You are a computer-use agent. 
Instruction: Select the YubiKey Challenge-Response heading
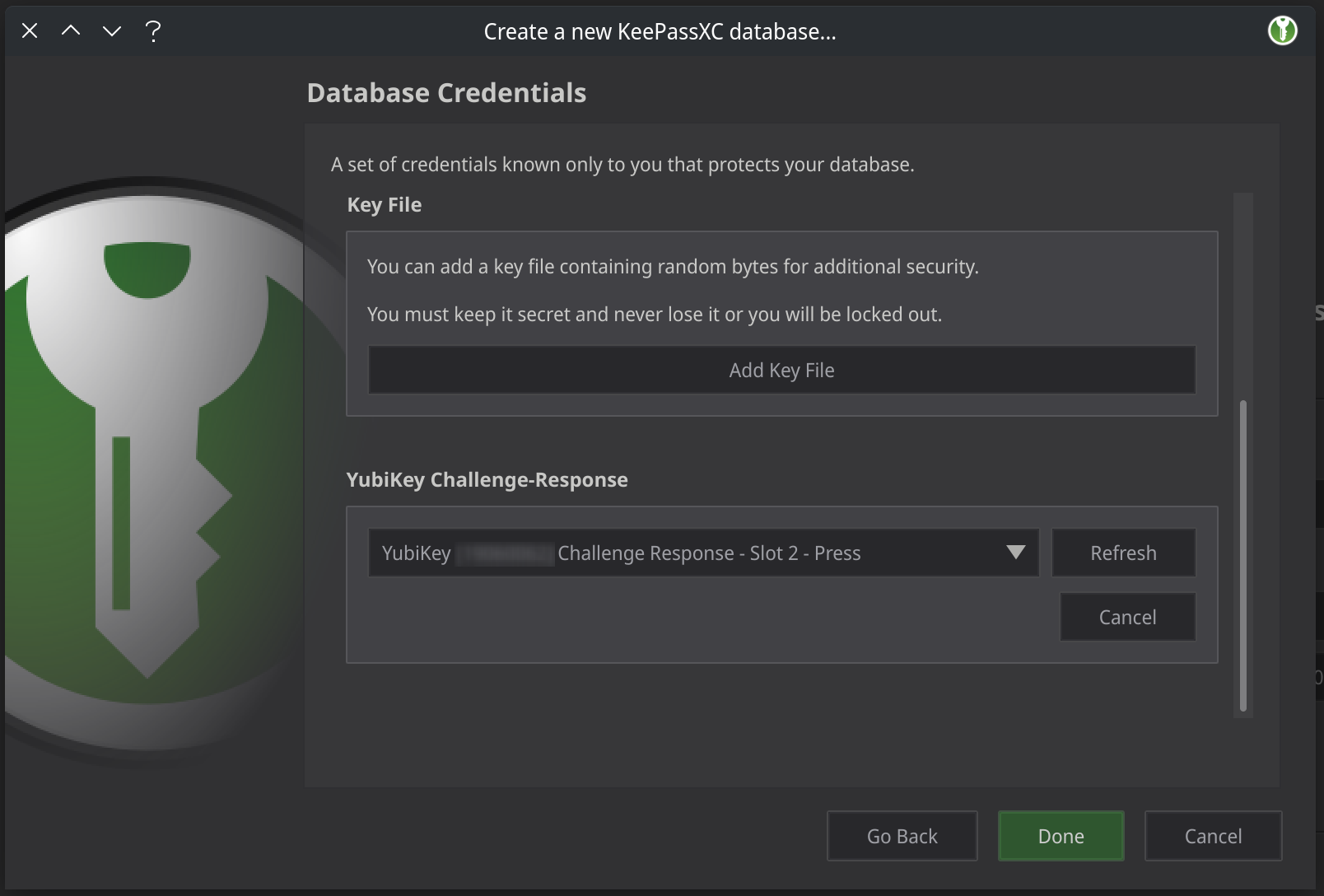(487, 479)
